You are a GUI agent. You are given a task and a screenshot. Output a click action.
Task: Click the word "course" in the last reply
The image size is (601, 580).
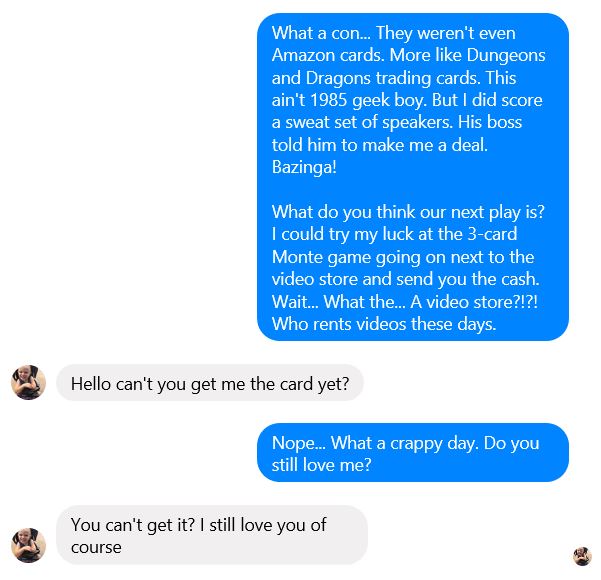pos(96,547)
